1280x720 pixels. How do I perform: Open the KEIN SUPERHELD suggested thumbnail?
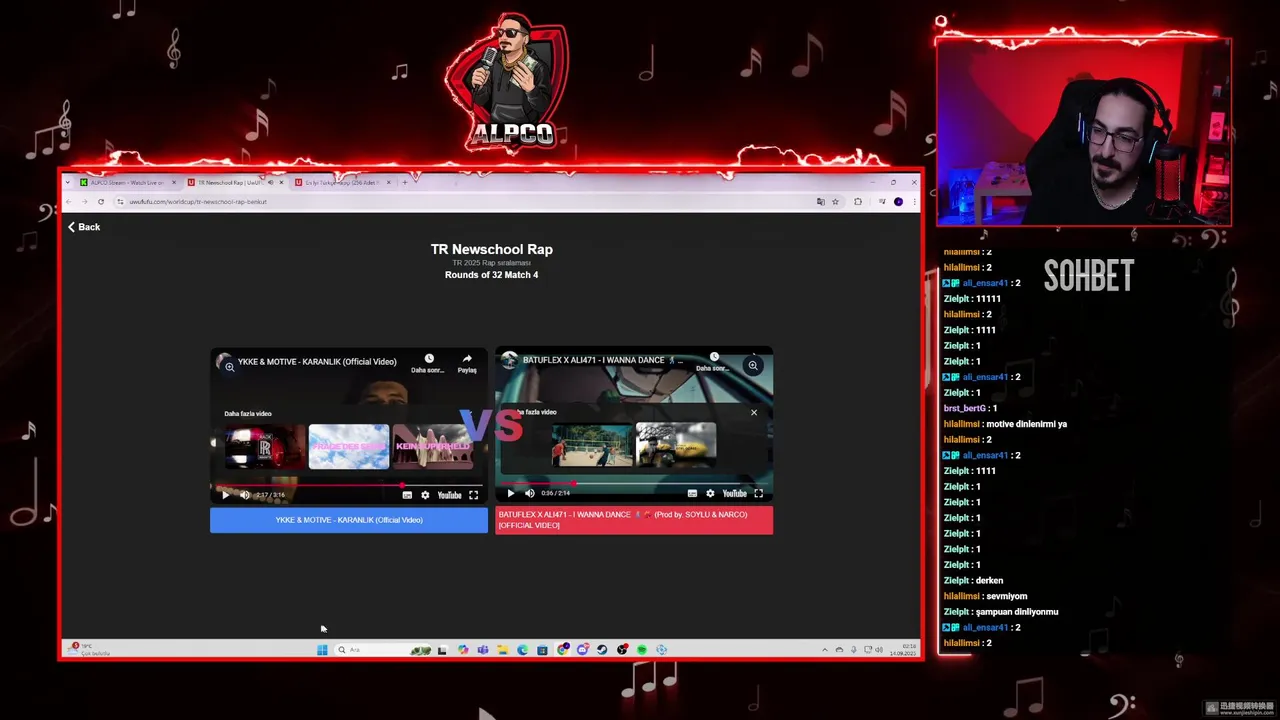pyautogui.click(x=433, y=447)
